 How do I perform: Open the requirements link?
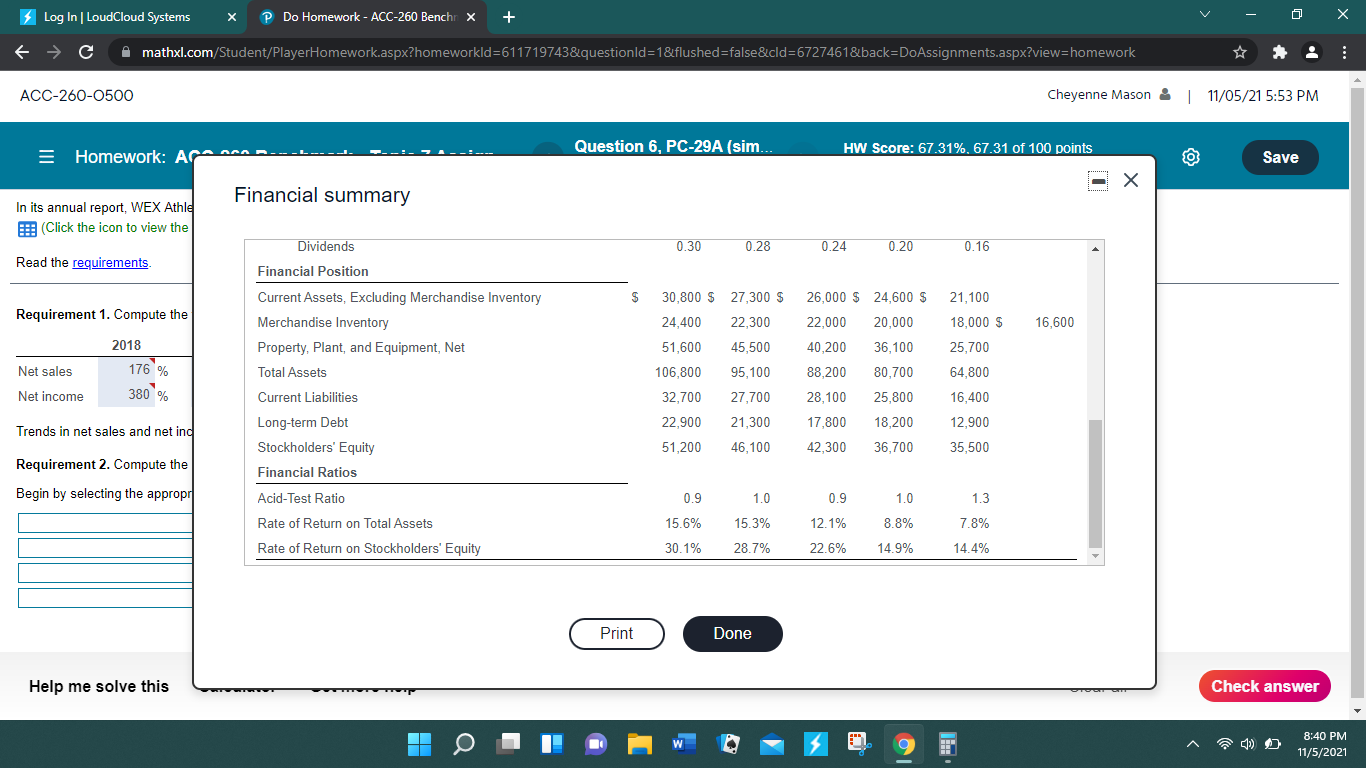coord(110,262)
